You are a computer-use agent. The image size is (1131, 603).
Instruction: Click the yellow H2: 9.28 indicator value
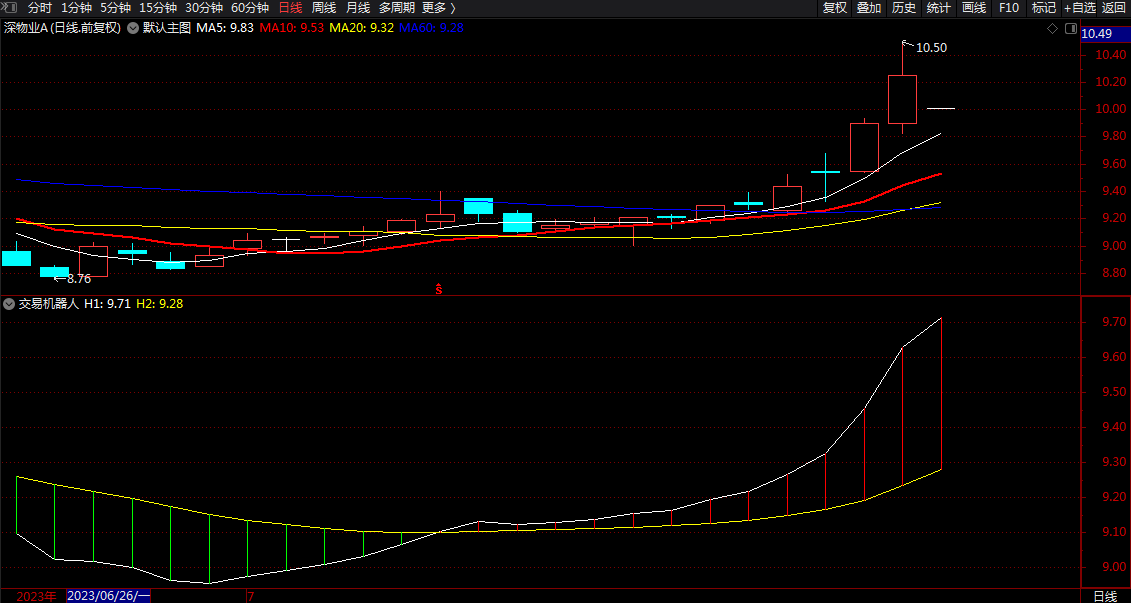[x=159, y=304]
